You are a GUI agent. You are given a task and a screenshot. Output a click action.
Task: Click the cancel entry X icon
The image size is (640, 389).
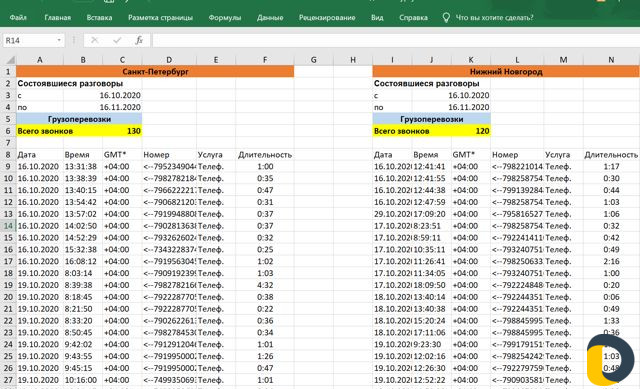click(x=94, y=40)
